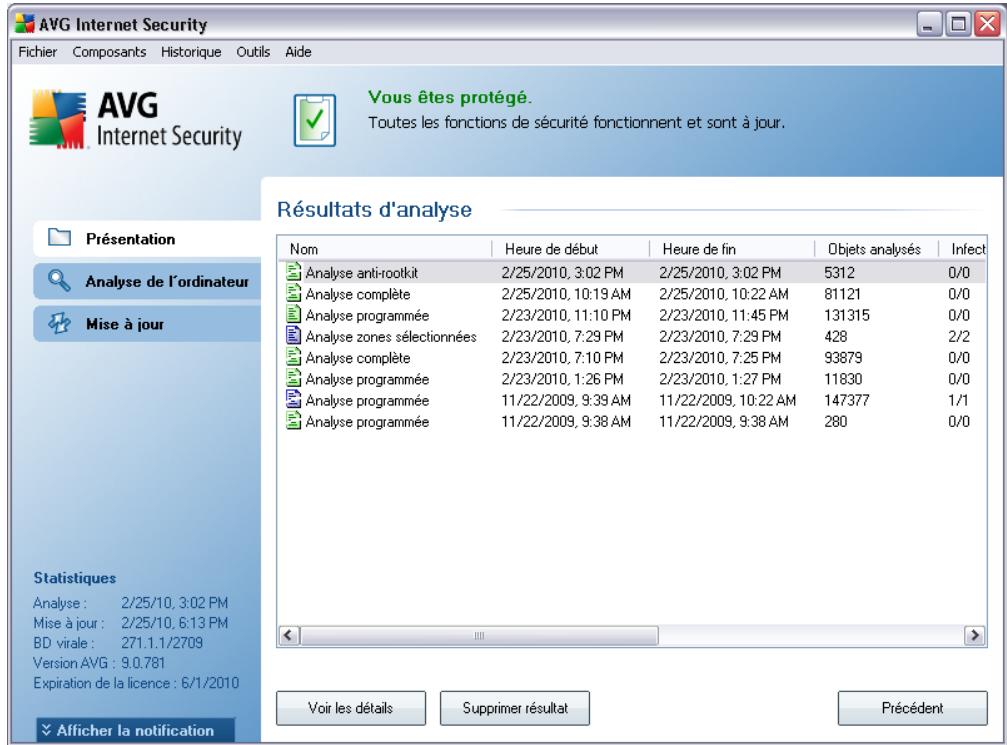1007x745 pixels.
Task: Click the horizontal scrollbar thumb
Action: point(479,635)
